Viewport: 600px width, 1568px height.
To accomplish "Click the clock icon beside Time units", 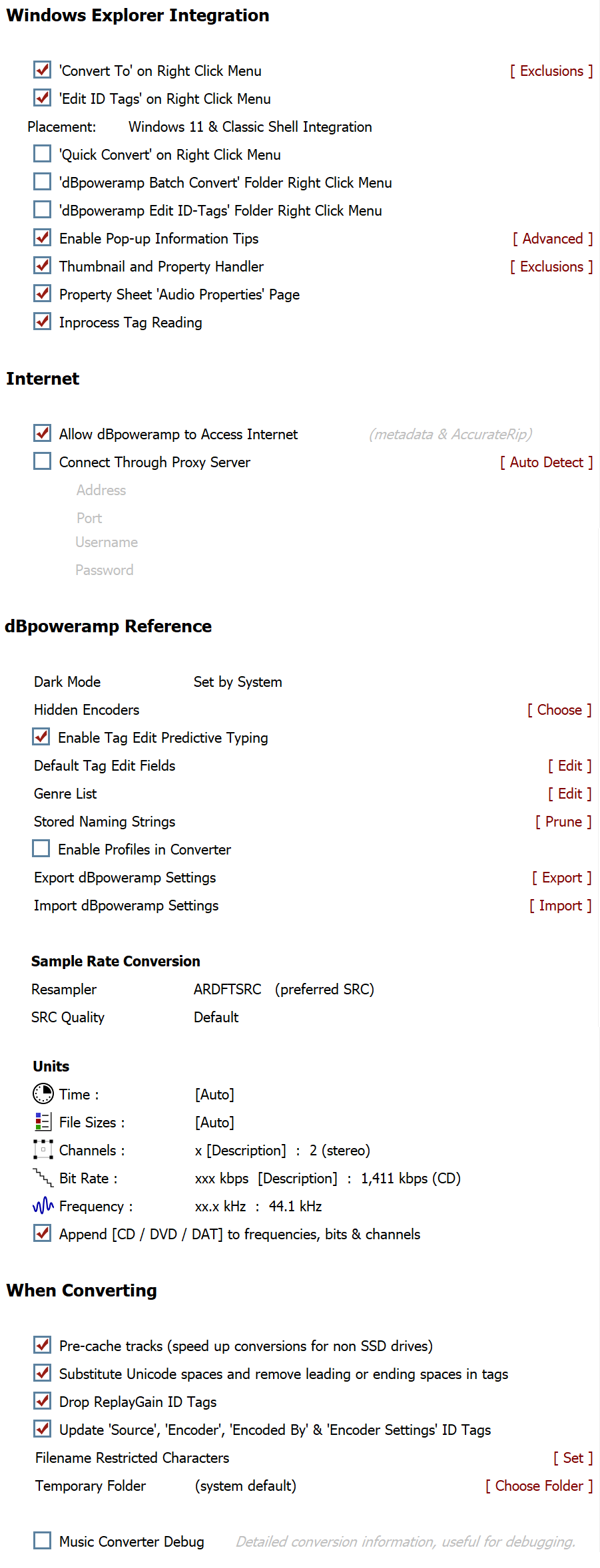I will 43,1093.
